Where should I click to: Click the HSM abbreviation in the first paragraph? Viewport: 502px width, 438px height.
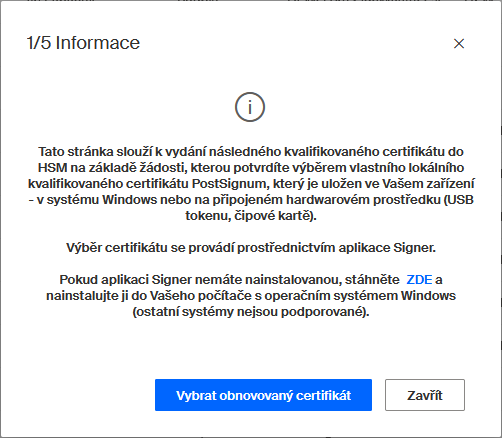tap(52, 168)
